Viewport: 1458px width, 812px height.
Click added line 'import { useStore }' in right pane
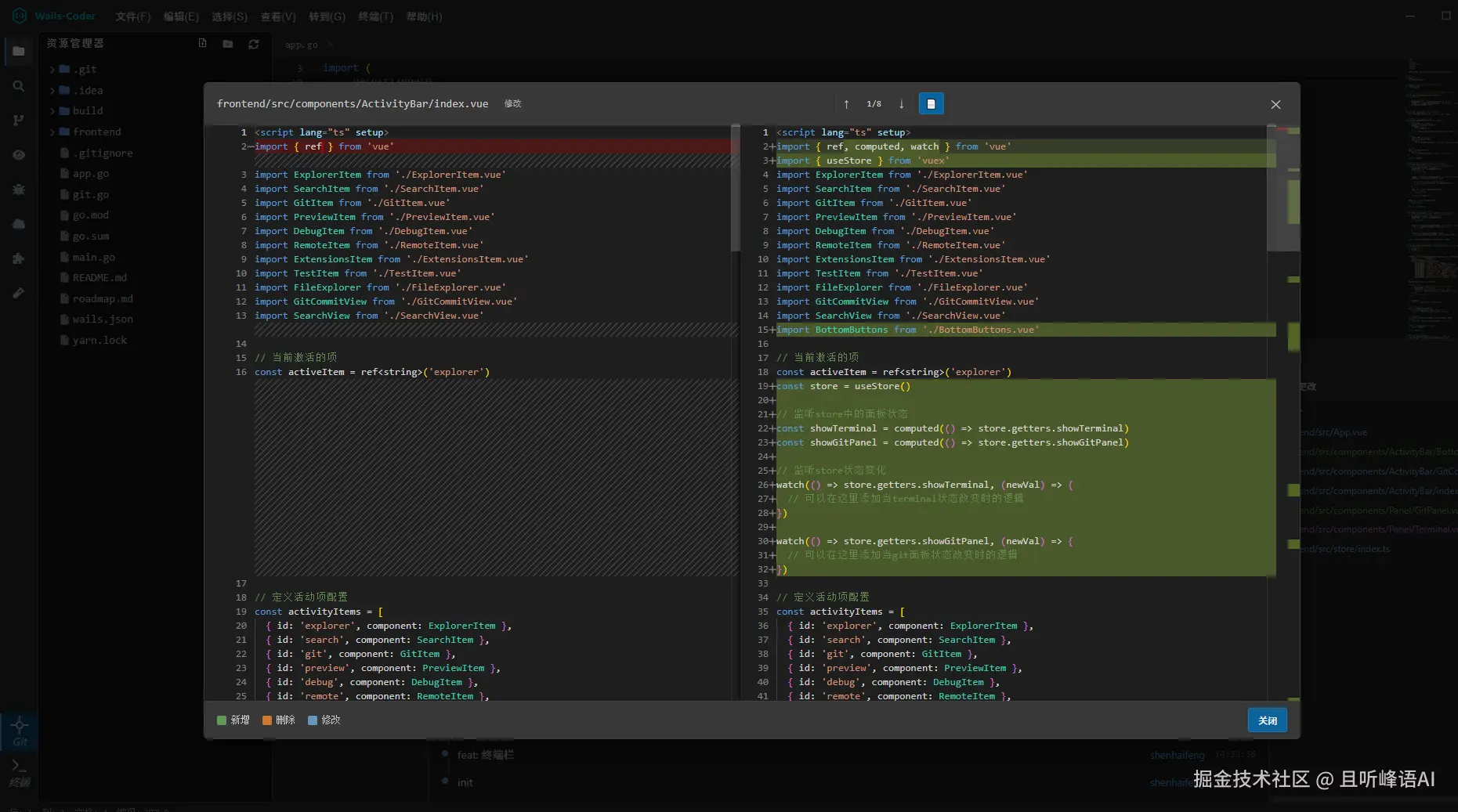click(x=1026, y=161)
